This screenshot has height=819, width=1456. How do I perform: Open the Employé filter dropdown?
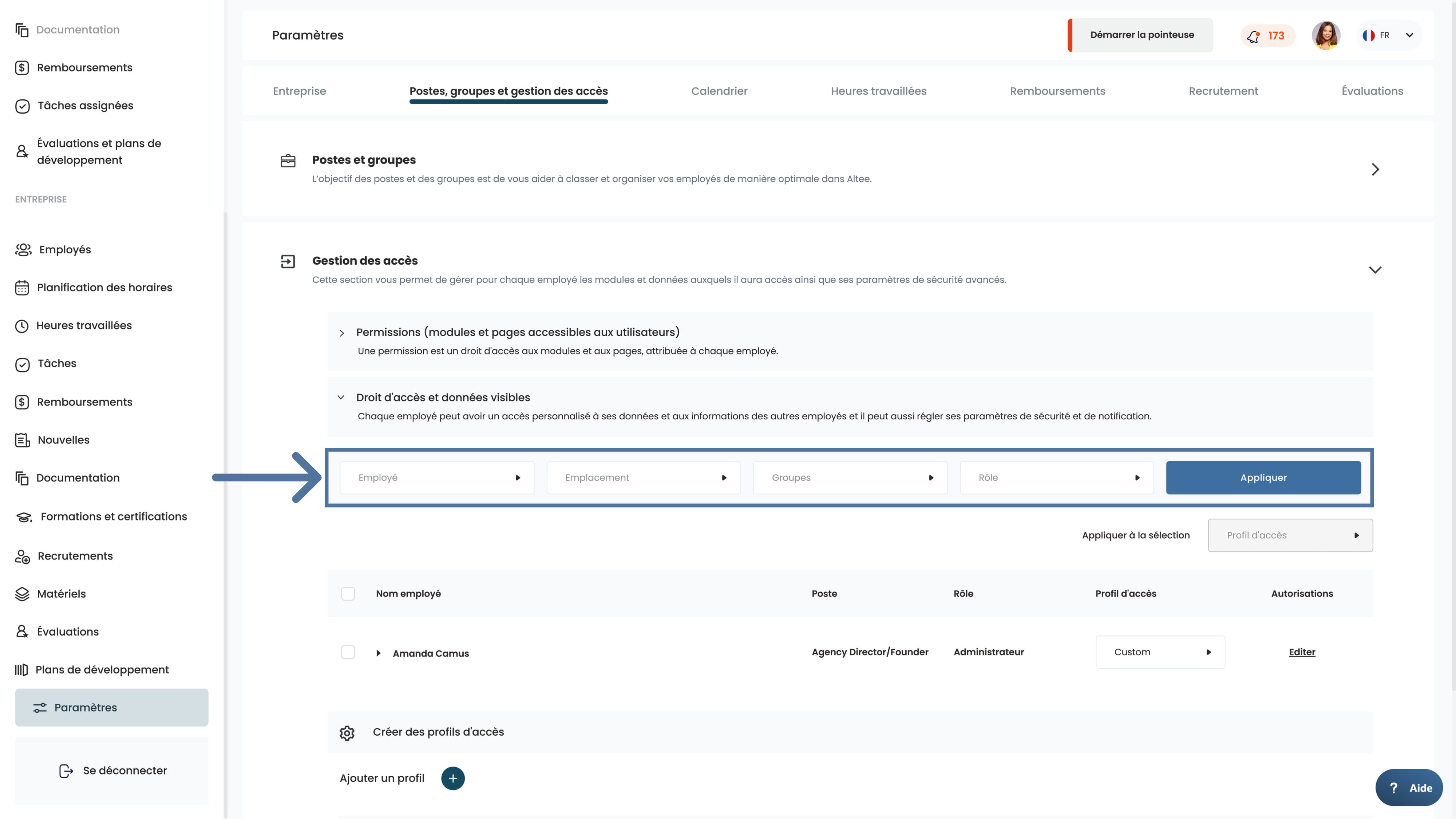coord(437,478)
